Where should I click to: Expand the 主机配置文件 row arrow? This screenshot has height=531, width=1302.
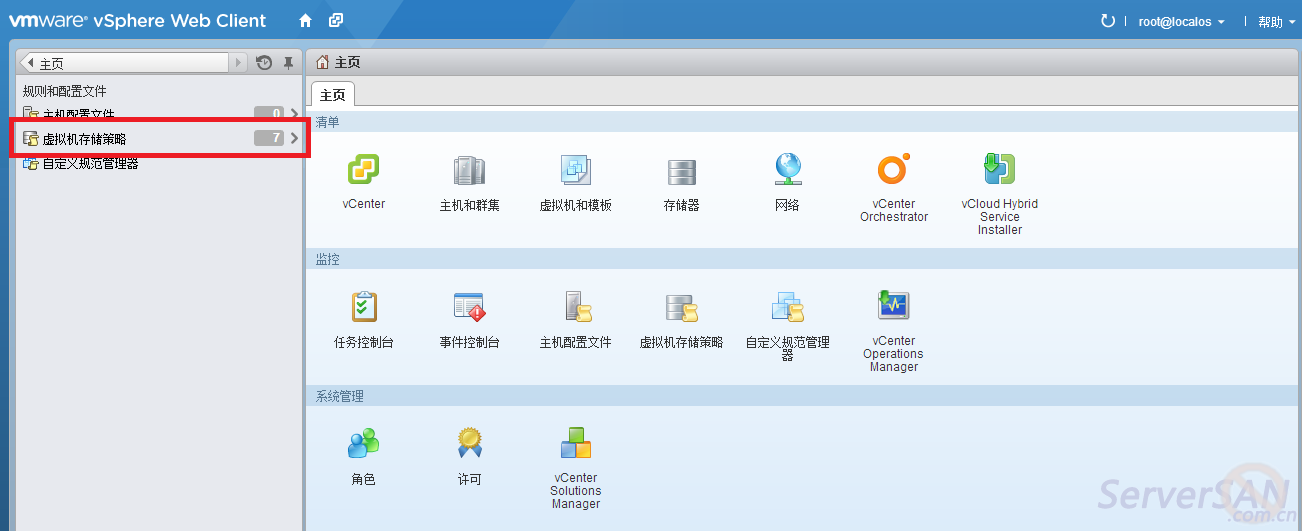pyautogui.click(x=294, y=114)
